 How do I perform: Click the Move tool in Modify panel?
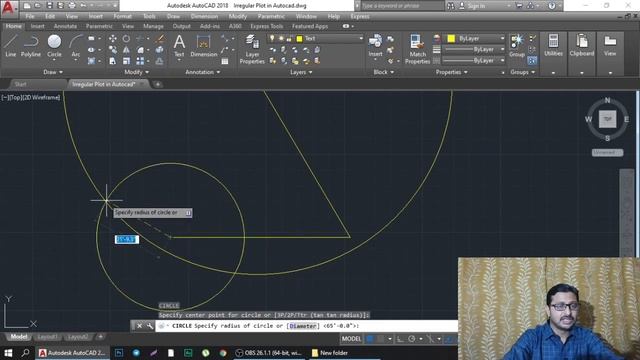[x=113, y=38]
